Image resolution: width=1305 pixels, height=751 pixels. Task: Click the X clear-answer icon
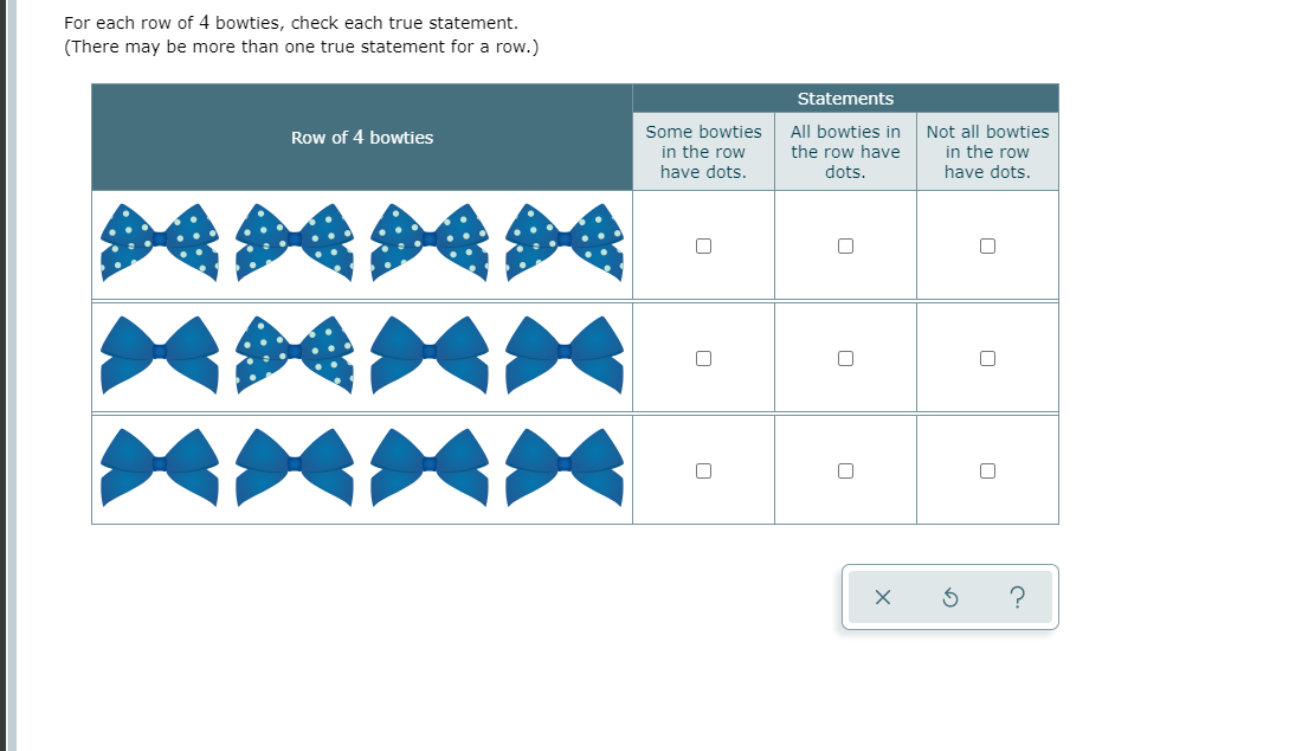tap(883, 597)
